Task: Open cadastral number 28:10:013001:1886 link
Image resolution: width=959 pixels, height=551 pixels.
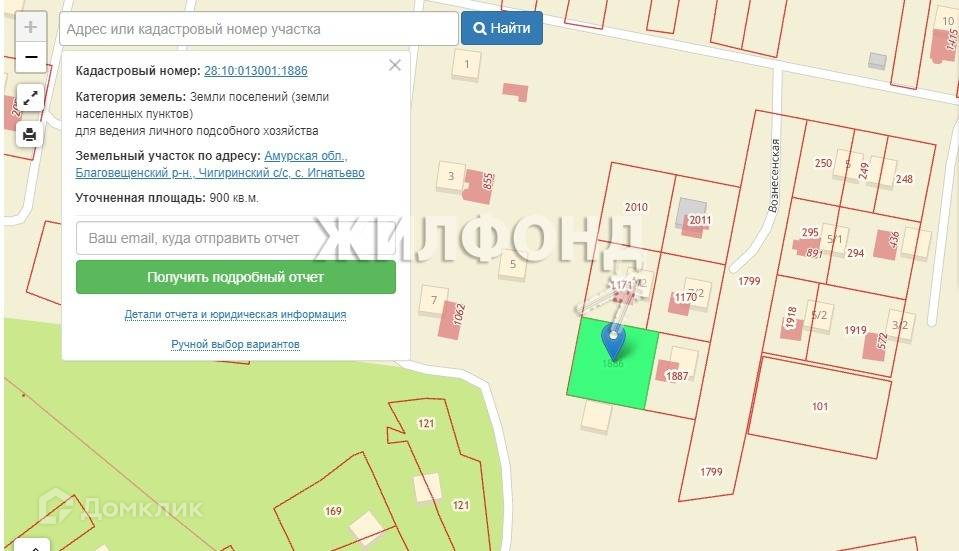Action: pos(256,71)
